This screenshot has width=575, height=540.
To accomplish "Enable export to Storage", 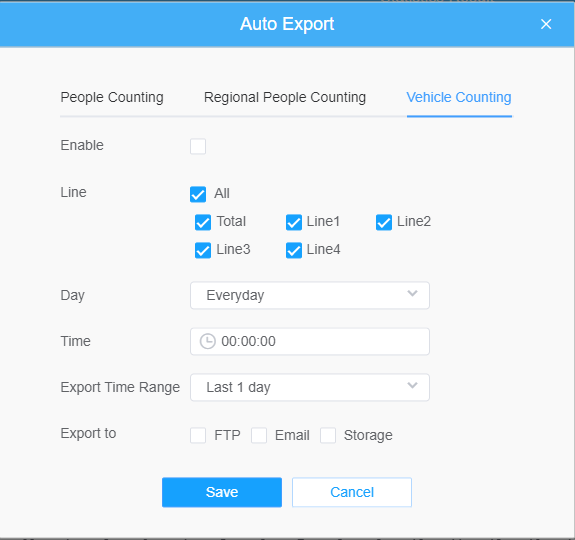I will click(x=328, y=436).
